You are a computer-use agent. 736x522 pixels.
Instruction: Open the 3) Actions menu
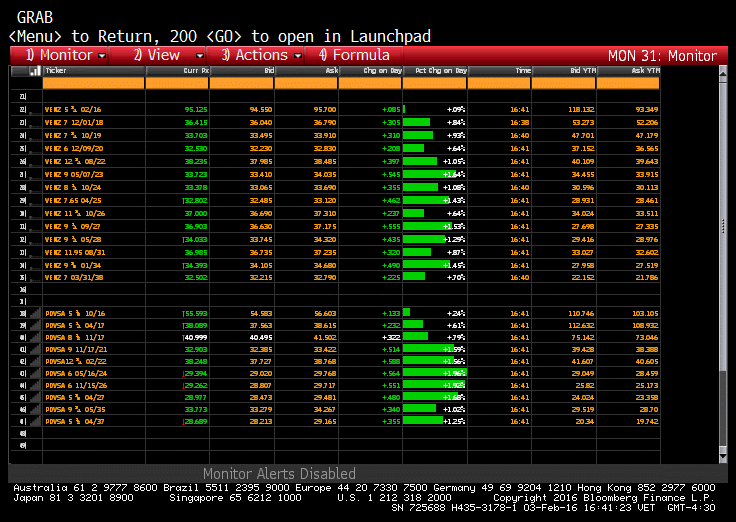255,55
